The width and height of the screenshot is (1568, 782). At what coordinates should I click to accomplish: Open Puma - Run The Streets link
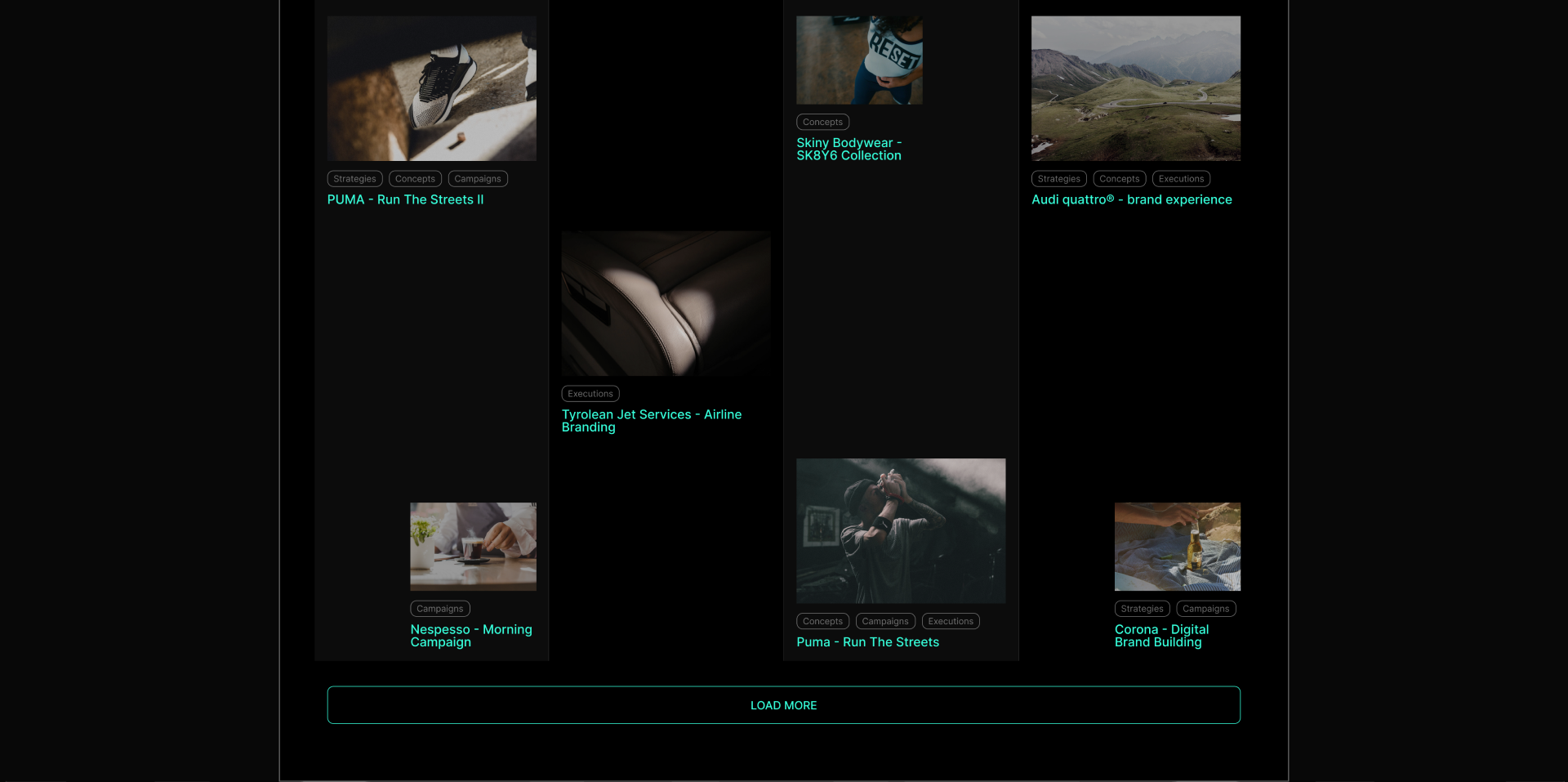[867, 642]
